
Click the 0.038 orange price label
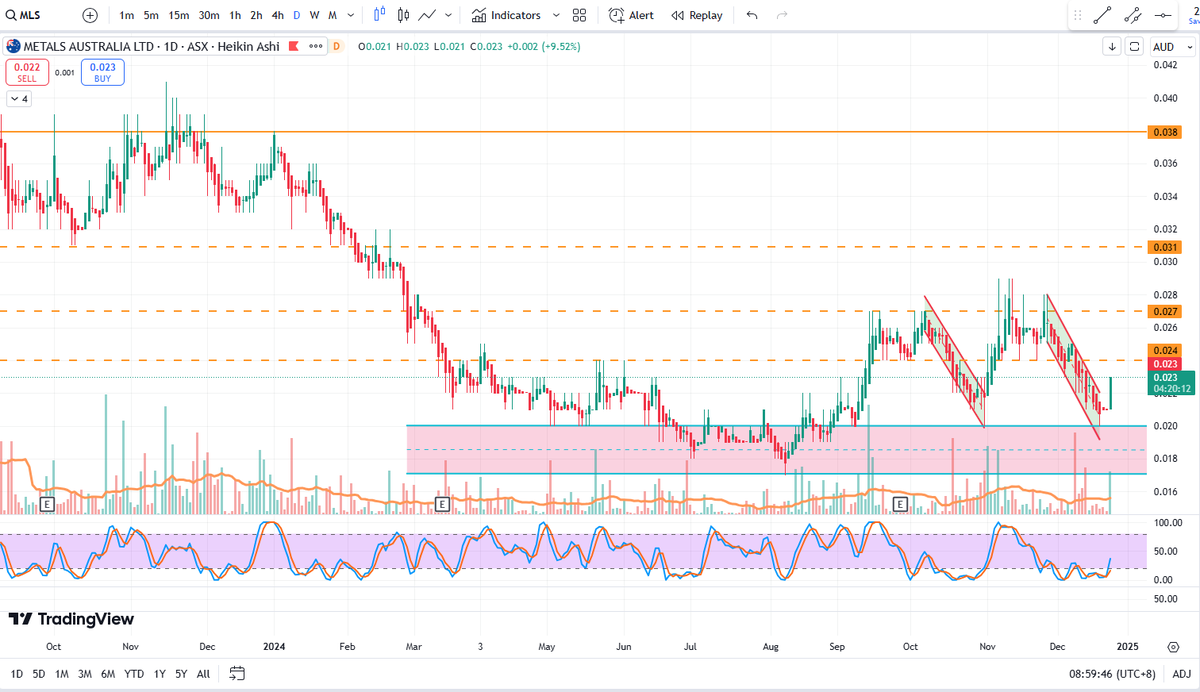tap(1166, 132)
